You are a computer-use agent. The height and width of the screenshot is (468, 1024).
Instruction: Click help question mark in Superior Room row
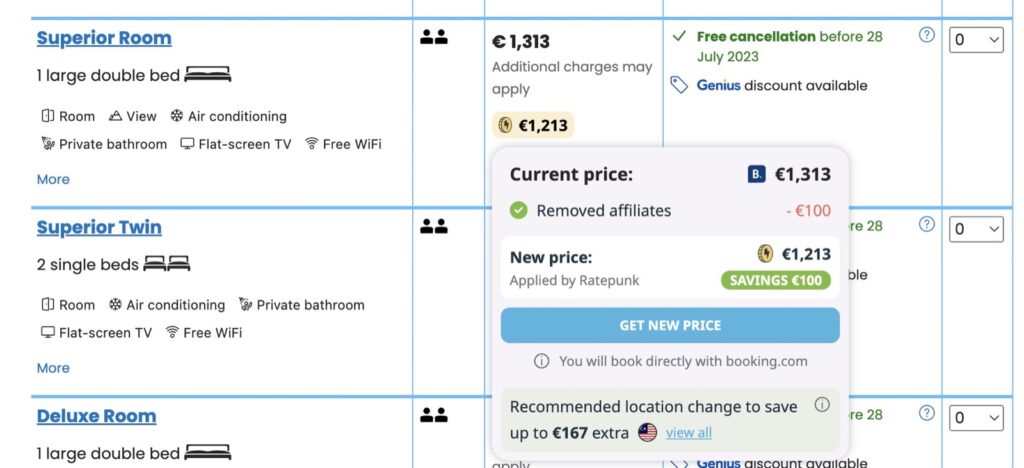click(926, 35)
